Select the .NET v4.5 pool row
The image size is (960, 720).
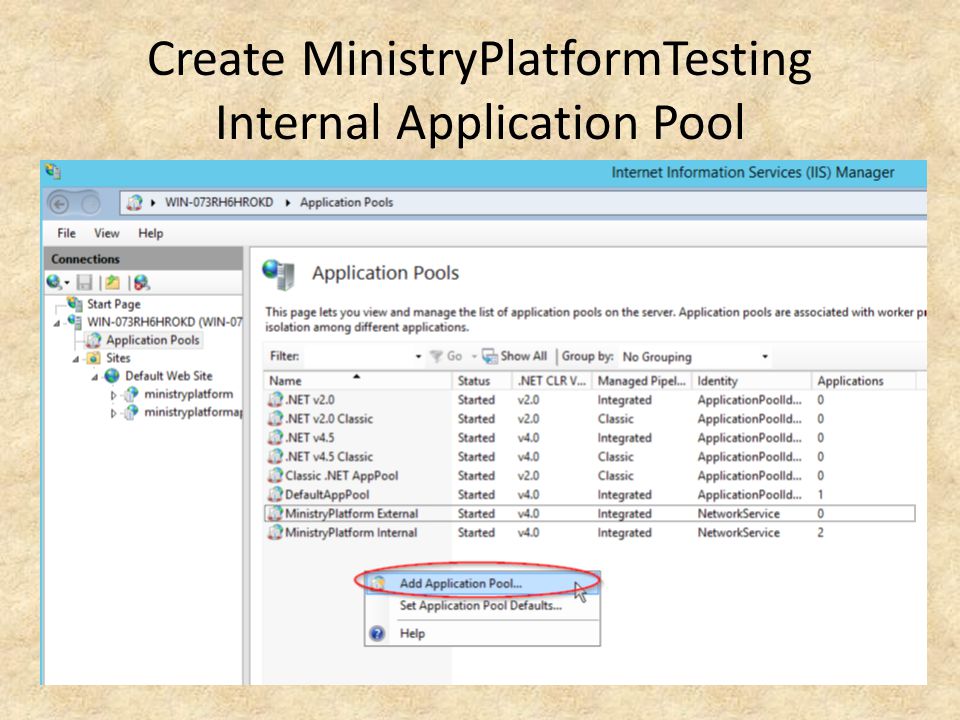pos(590,438)
